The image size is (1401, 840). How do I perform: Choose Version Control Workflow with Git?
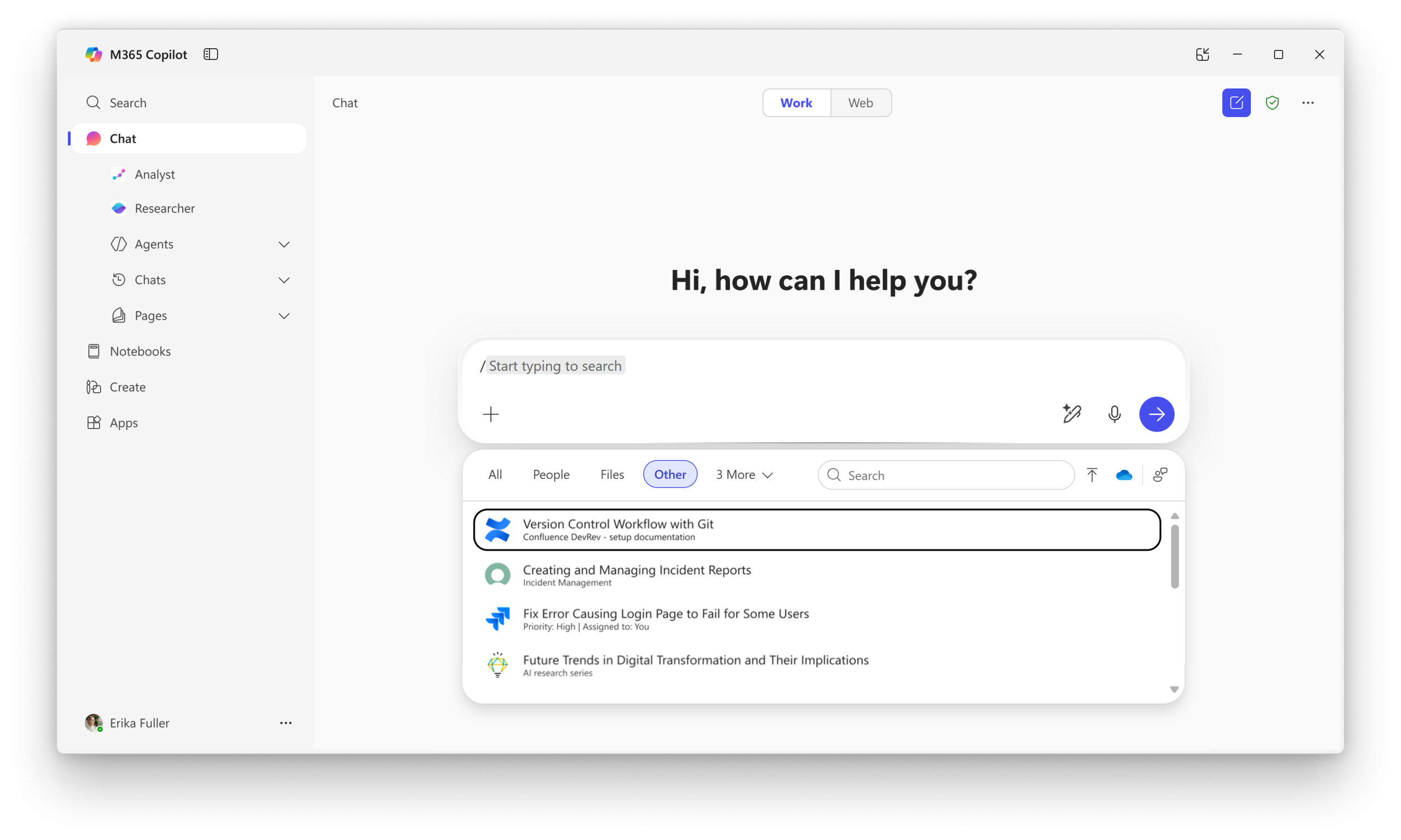coord(817,530)
